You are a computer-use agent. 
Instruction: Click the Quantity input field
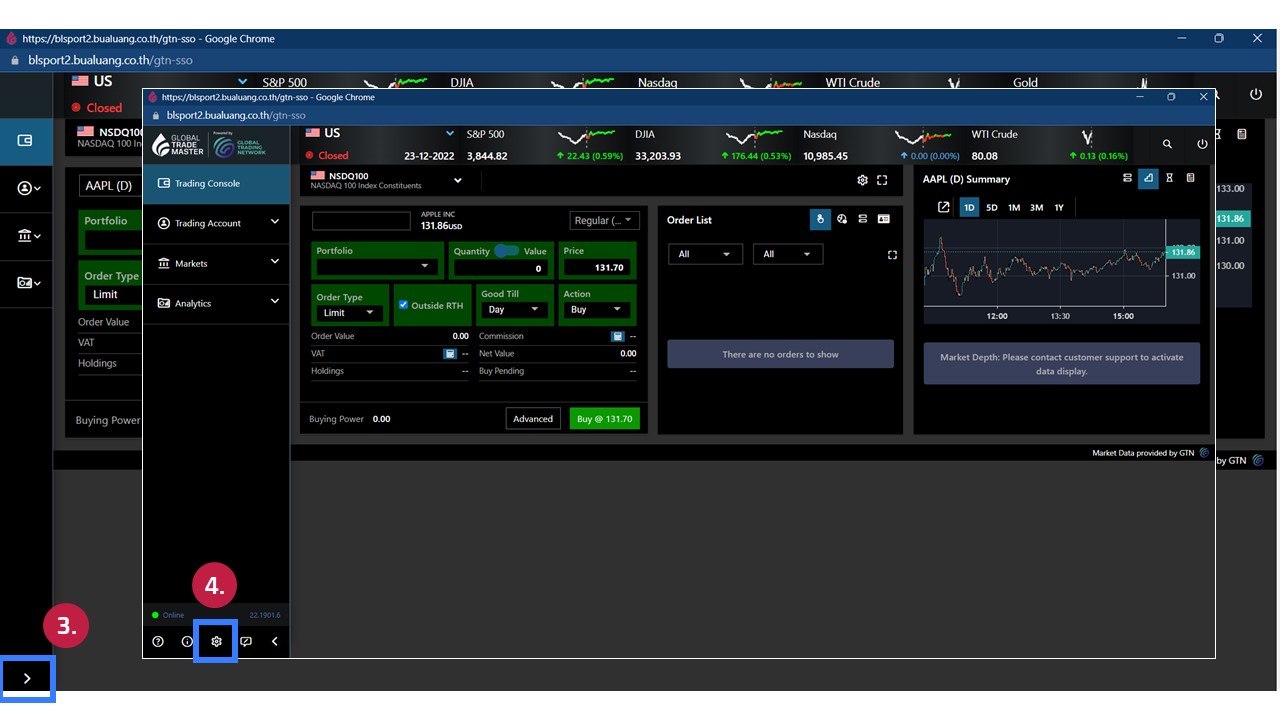tap(499, 268)
